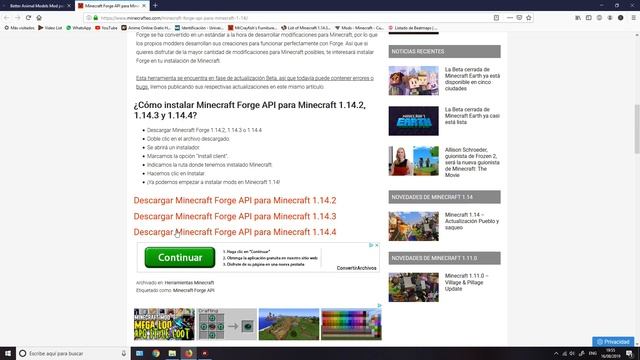Viewport: 640px width, 360px height.
Task: Open 'Más visitados' bookmark
Action: coord(19,28)
